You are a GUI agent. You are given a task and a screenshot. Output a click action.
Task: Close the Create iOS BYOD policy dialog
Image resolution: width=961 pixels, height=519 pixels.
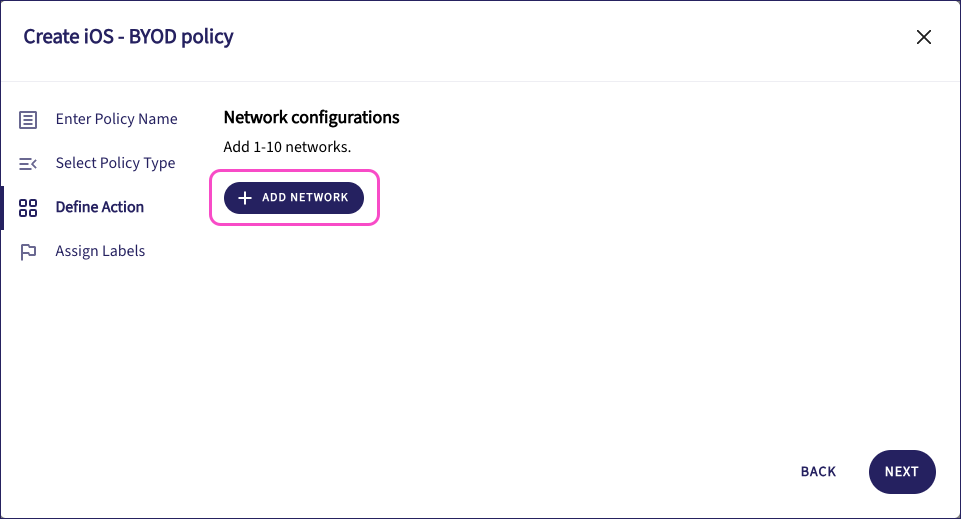pos(924,38)
